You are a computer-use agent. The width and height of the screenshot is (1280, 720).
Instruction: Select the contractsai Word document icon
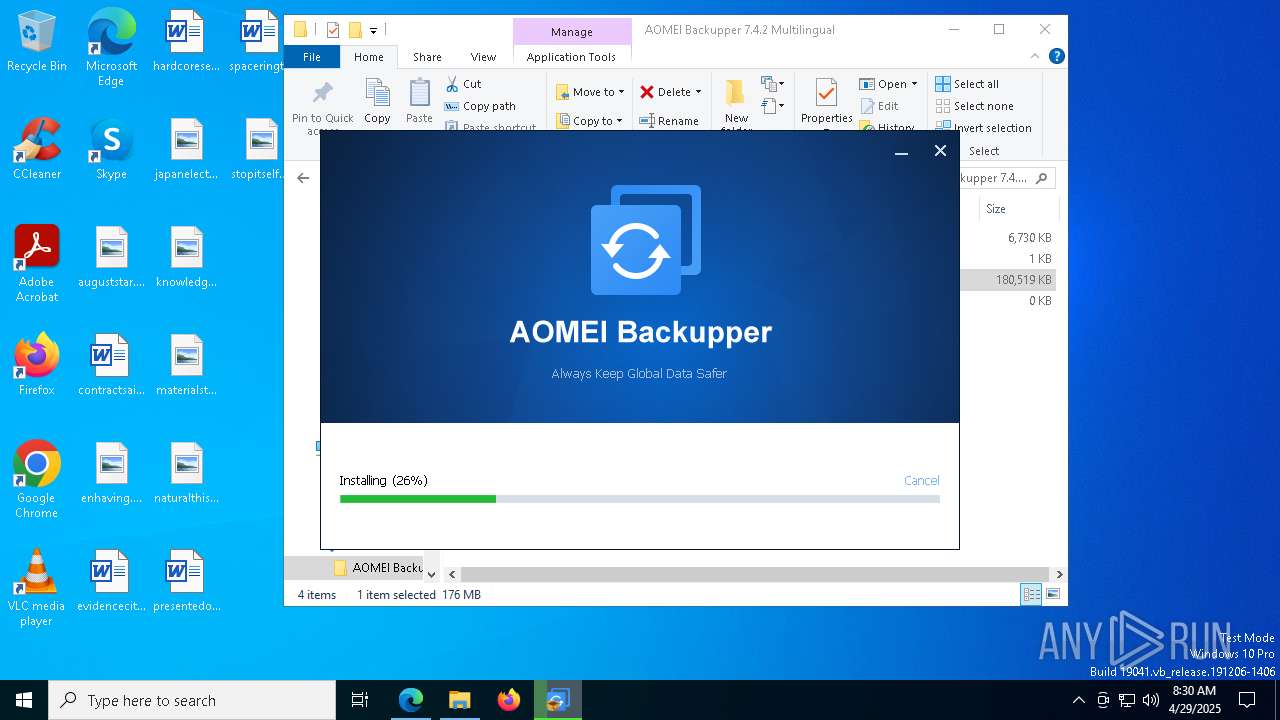(x=111, y=366)
